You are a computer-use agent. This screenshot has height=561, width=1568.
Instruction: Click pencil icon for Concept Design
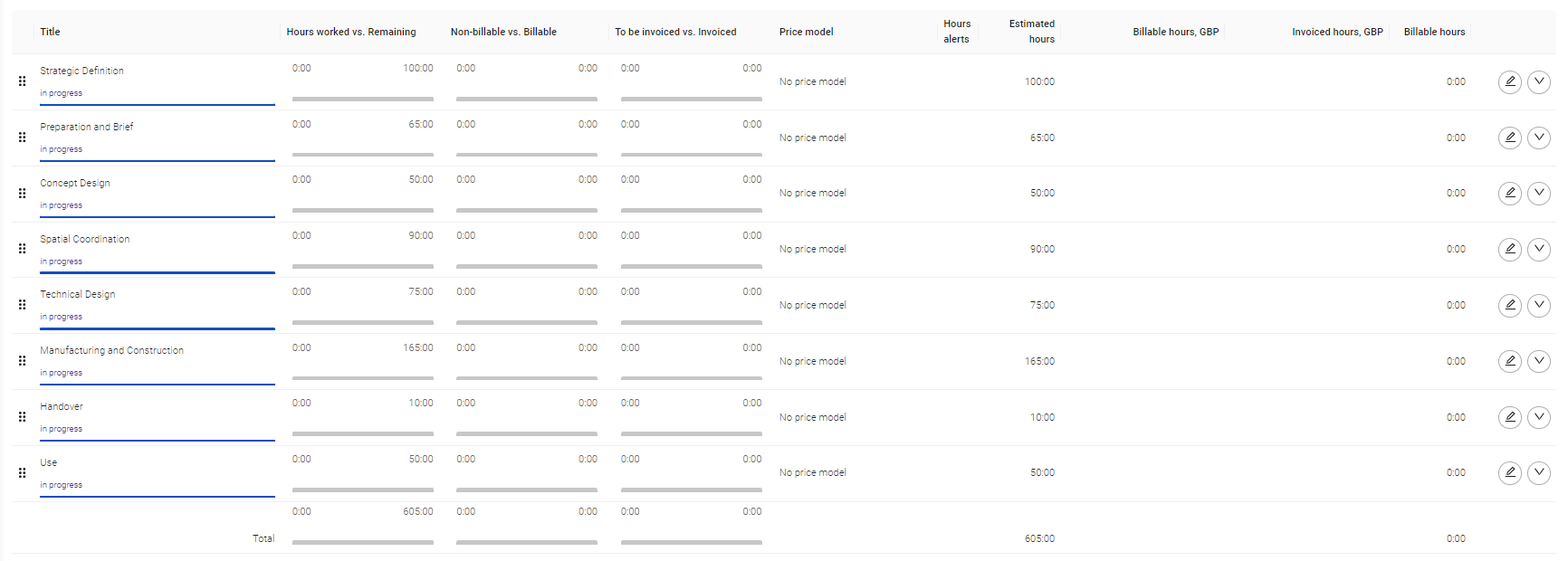coord(1510,194)
